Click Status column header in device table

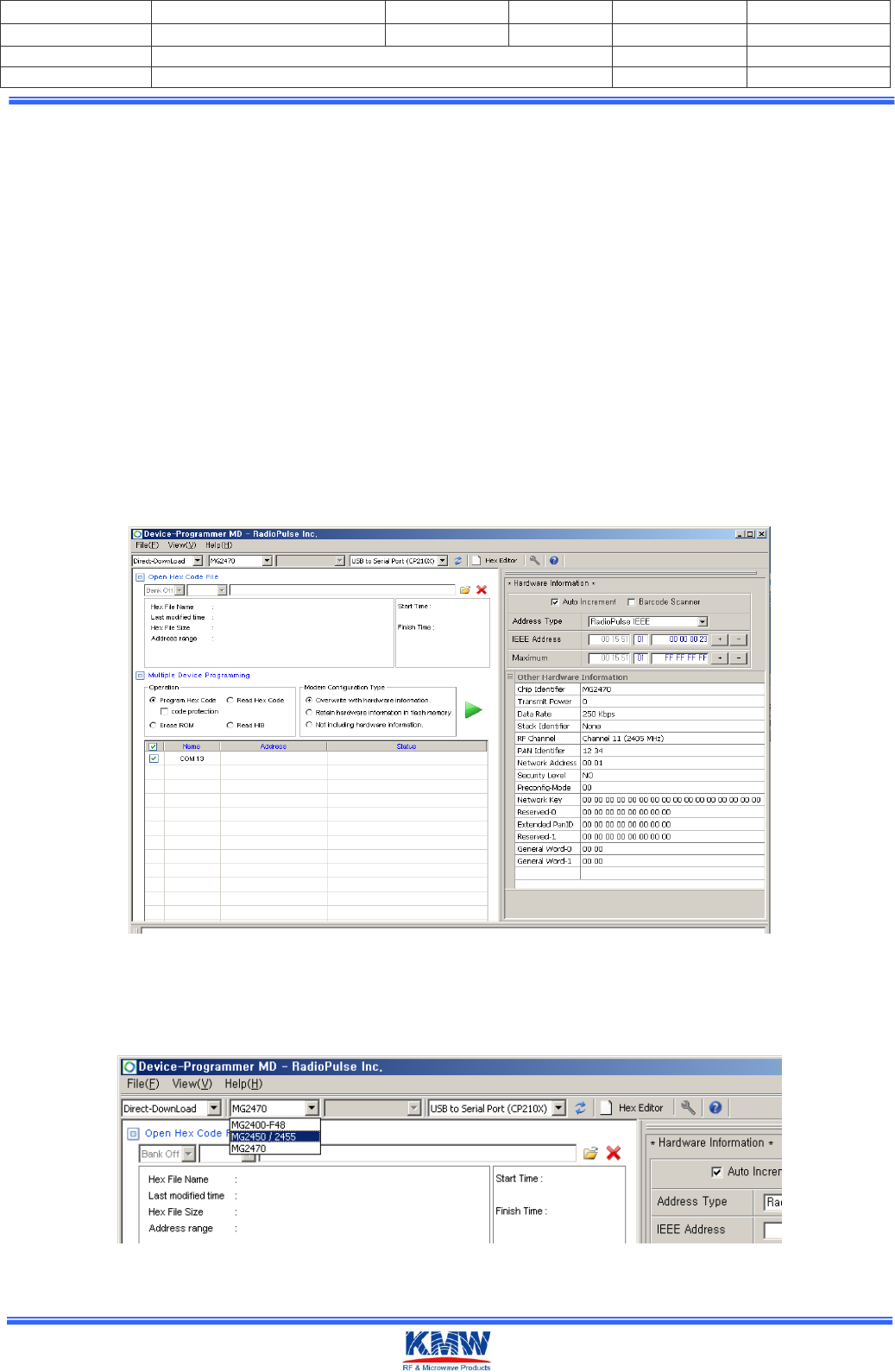point(407,746)
